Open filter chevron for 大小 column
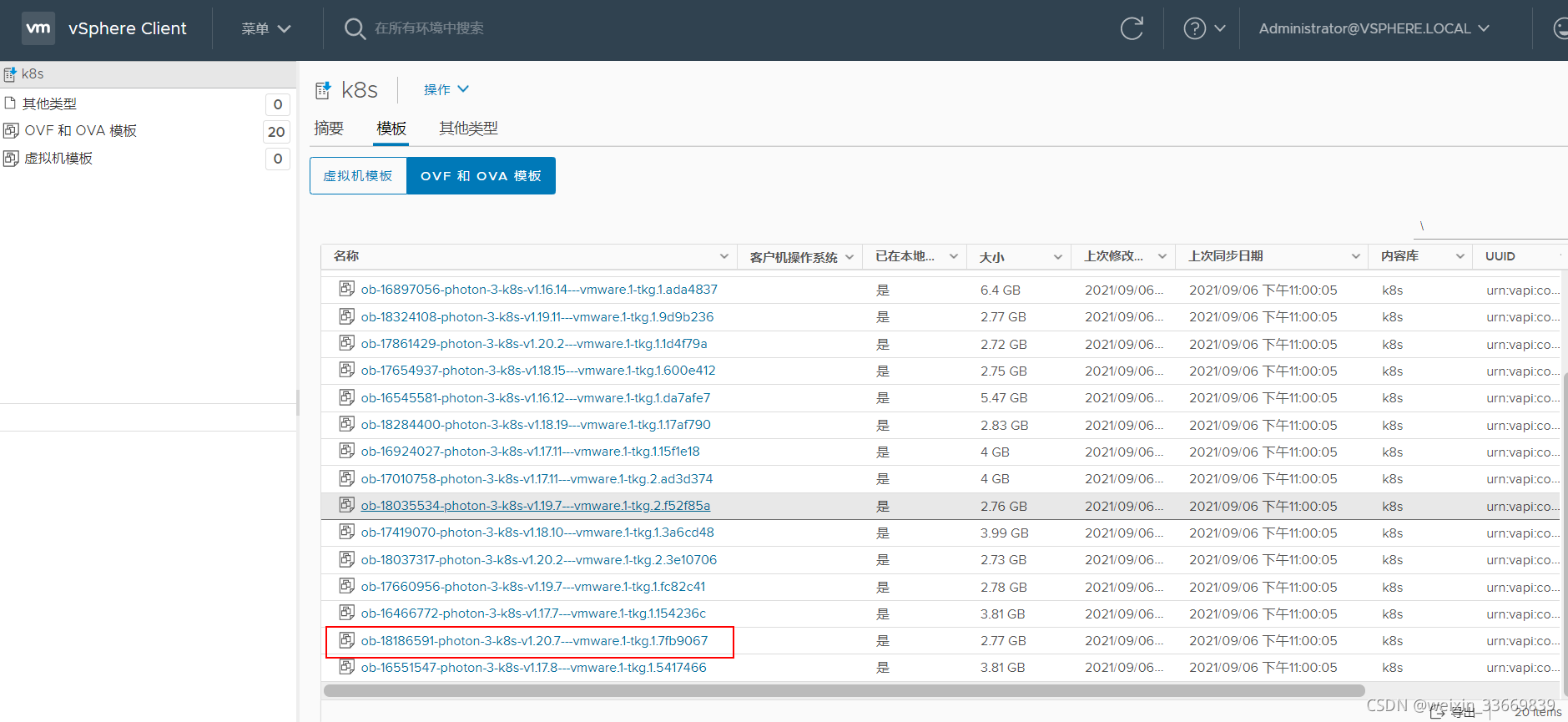The width and height of the screenshot is (1568, 722). click(1058, 256)
